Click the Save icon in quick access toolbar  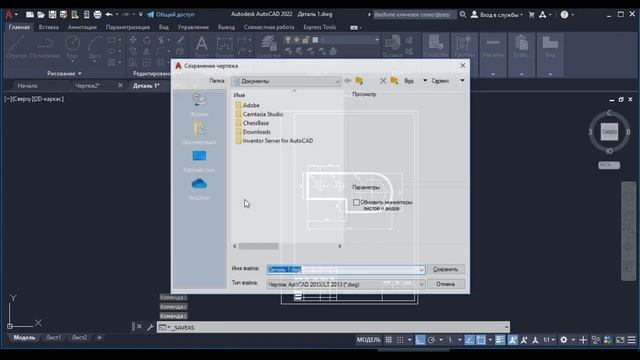tap(52, 15)
